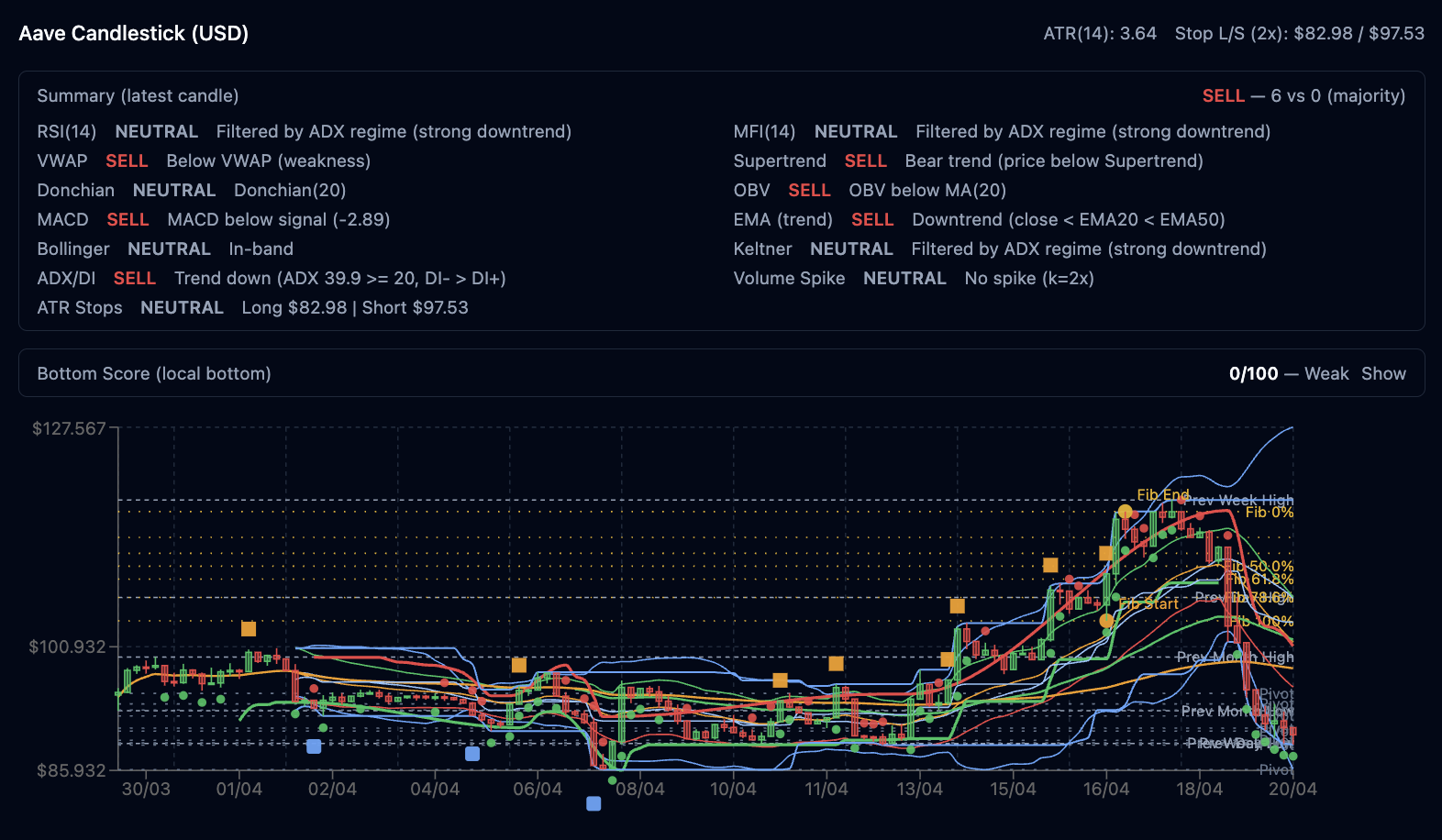Click the Bottom Score (local bottom) heading

point(154,373)
